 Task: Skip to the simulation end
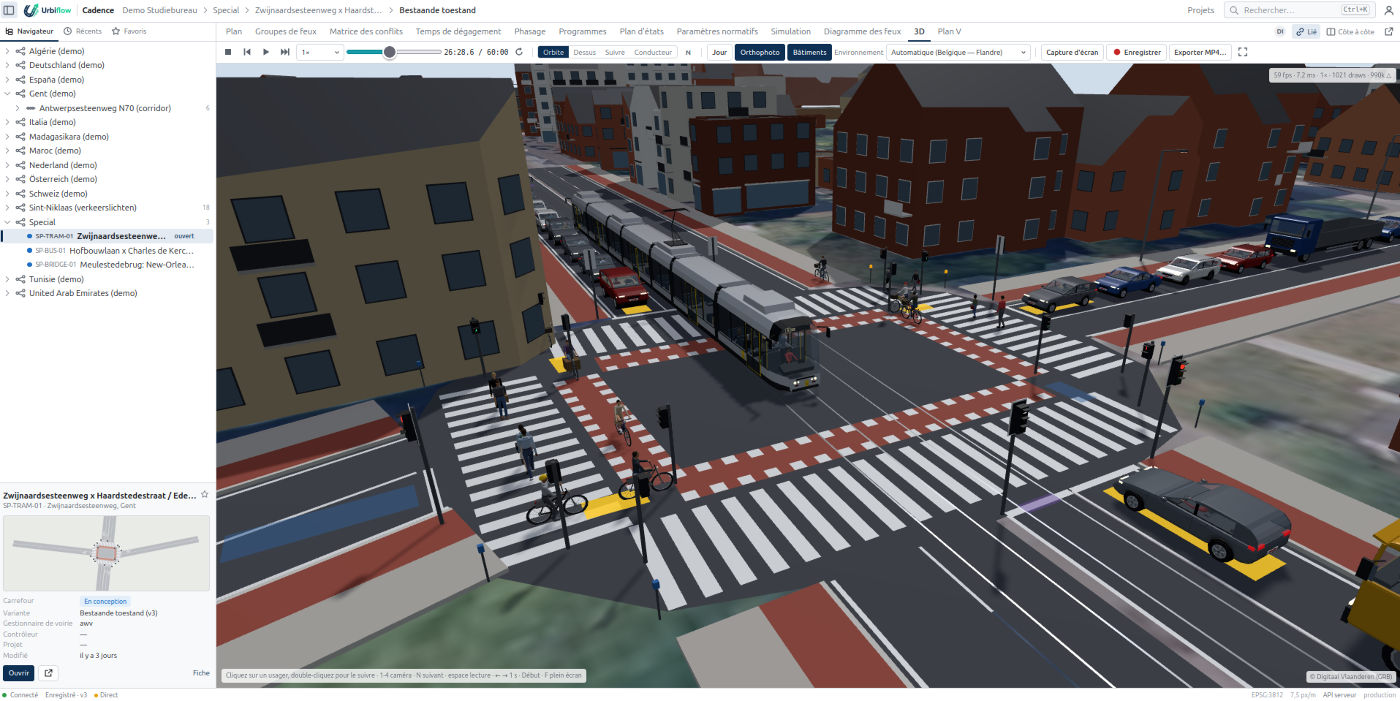(285, 52)
